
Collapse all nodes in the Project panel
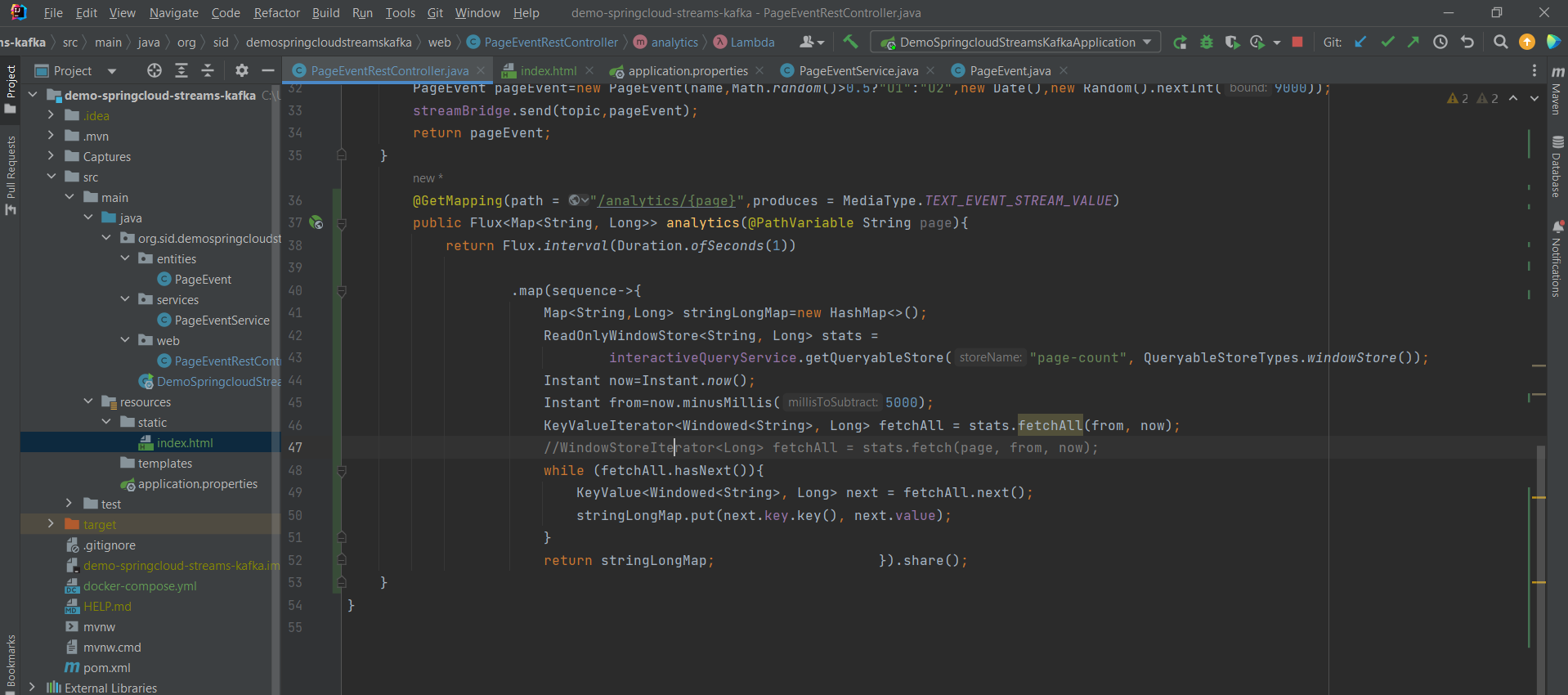(x=208, y=70)
